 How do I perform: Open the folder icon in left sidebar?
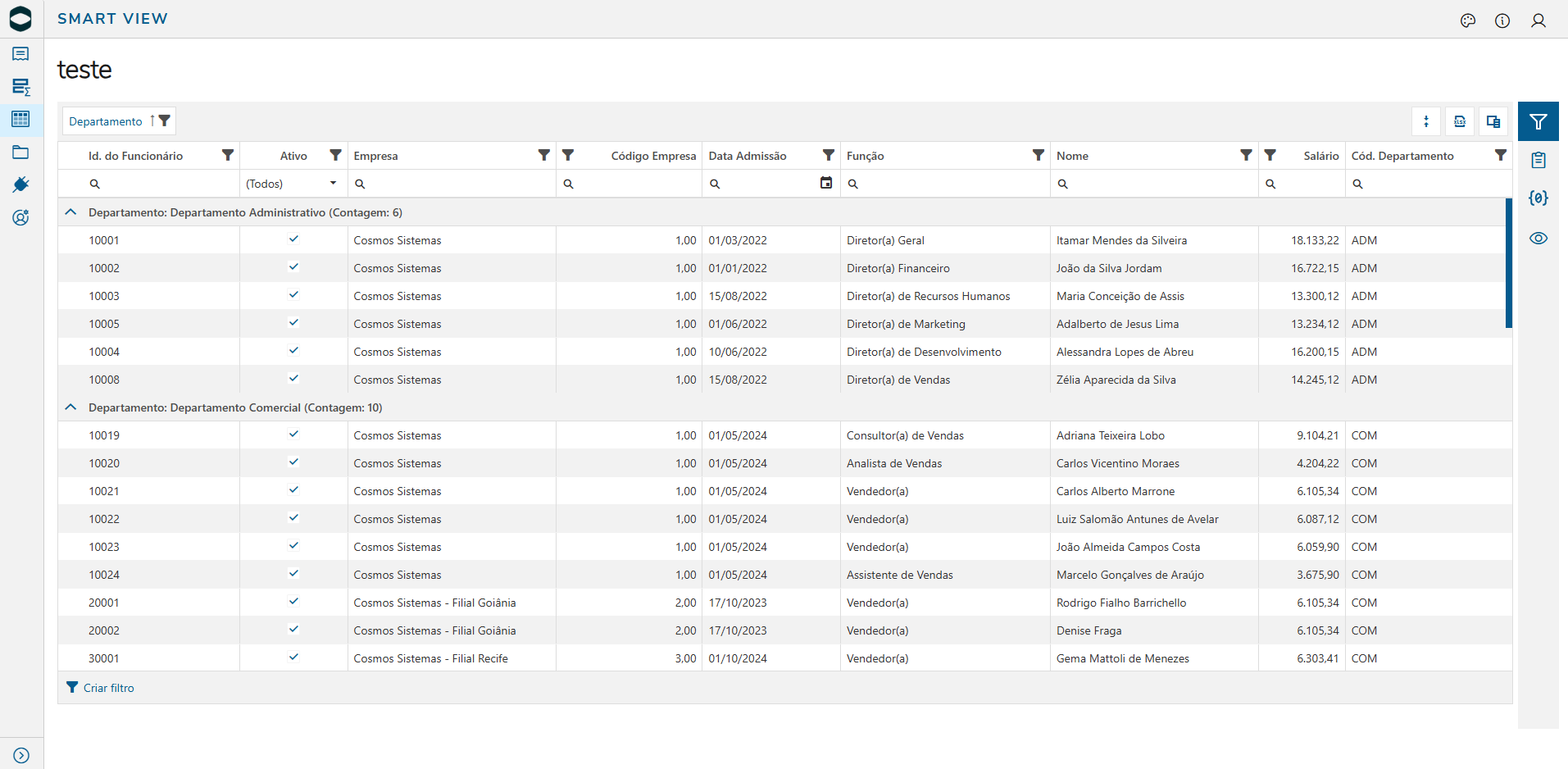point(21,152)
